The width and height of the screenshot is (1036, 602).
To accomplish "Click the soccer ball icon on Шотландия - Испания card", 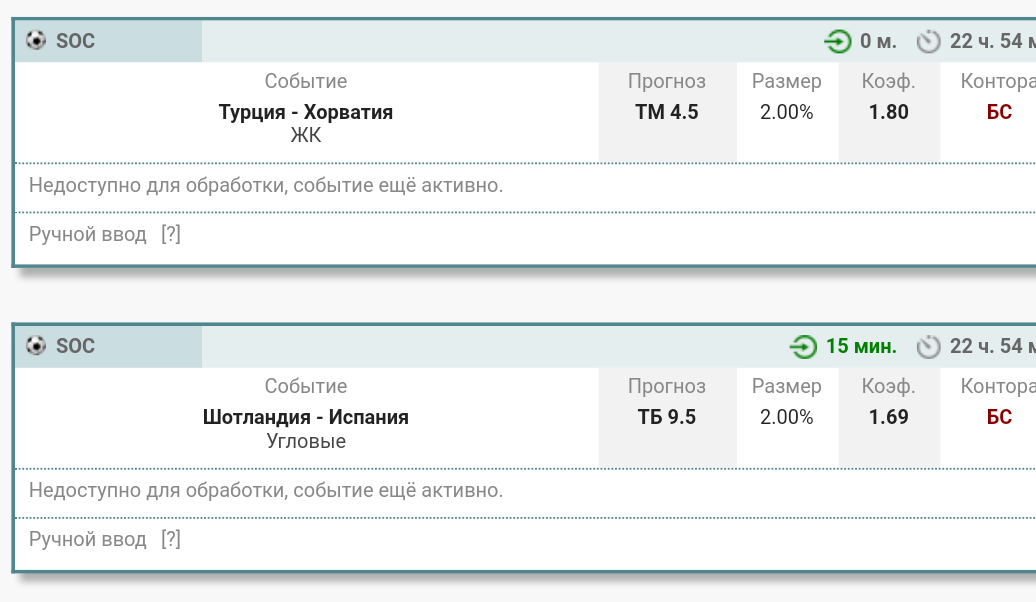I will (x=36, y=346).
